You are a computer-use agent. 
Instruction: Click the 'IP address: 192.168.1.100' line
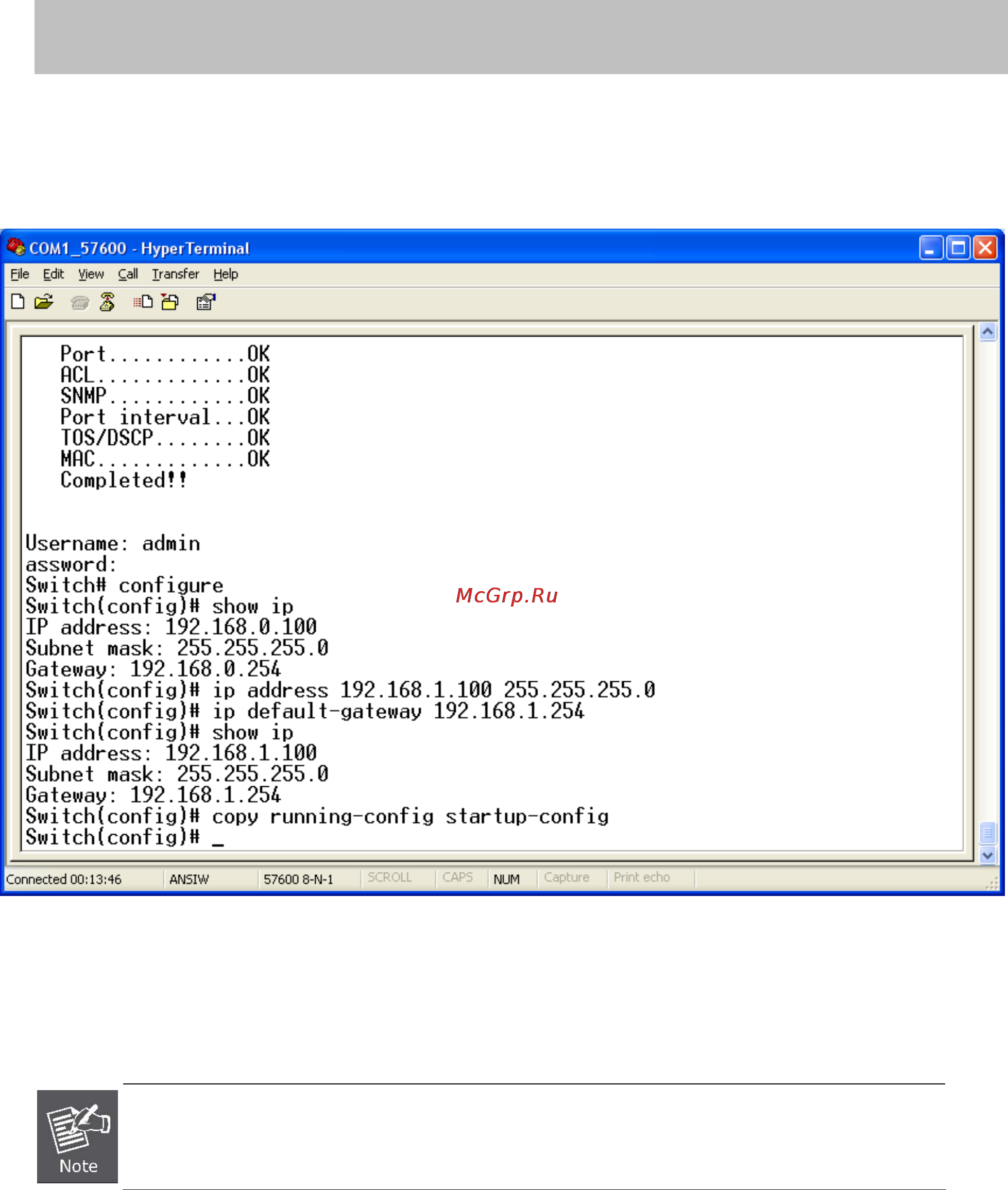coord(172,753)
